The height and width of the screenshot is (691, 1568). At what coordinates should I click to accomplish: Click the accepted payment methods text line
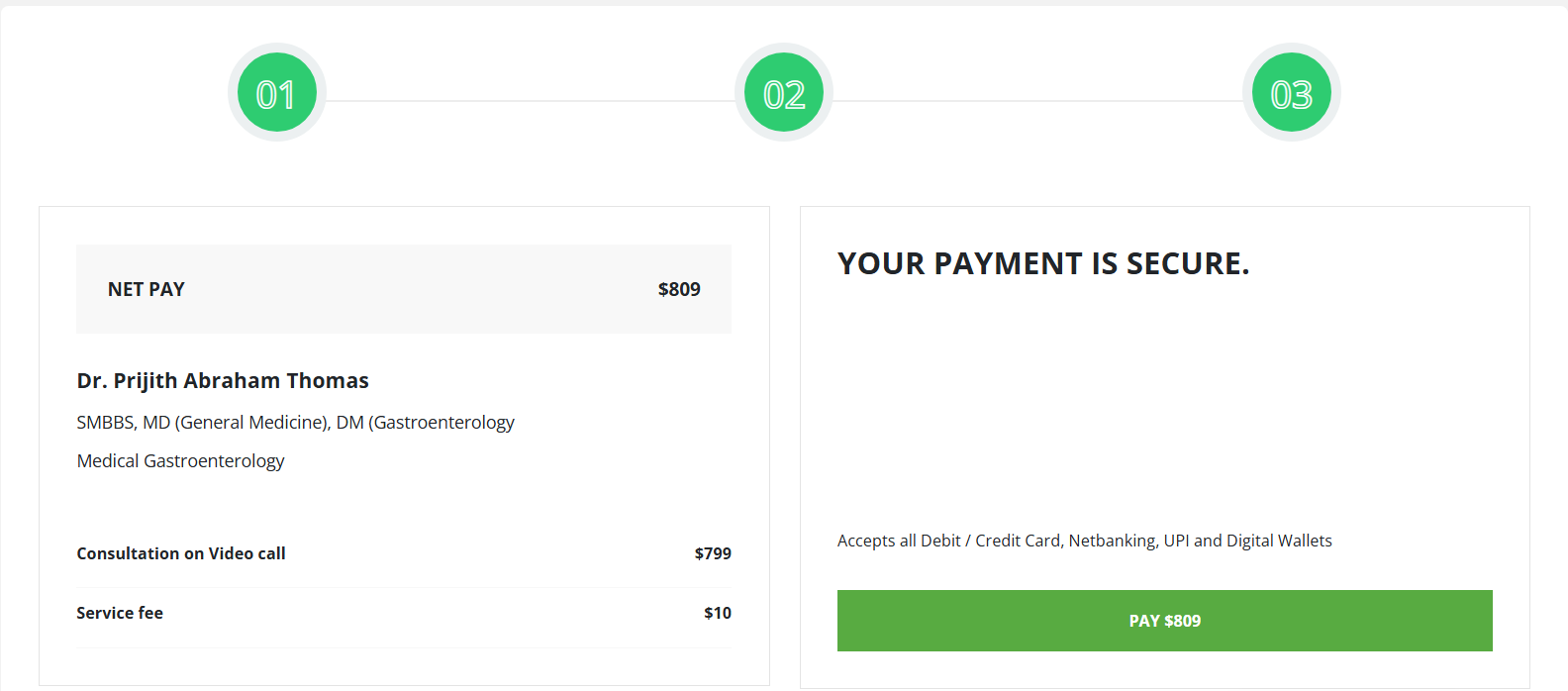point(1084,541)
